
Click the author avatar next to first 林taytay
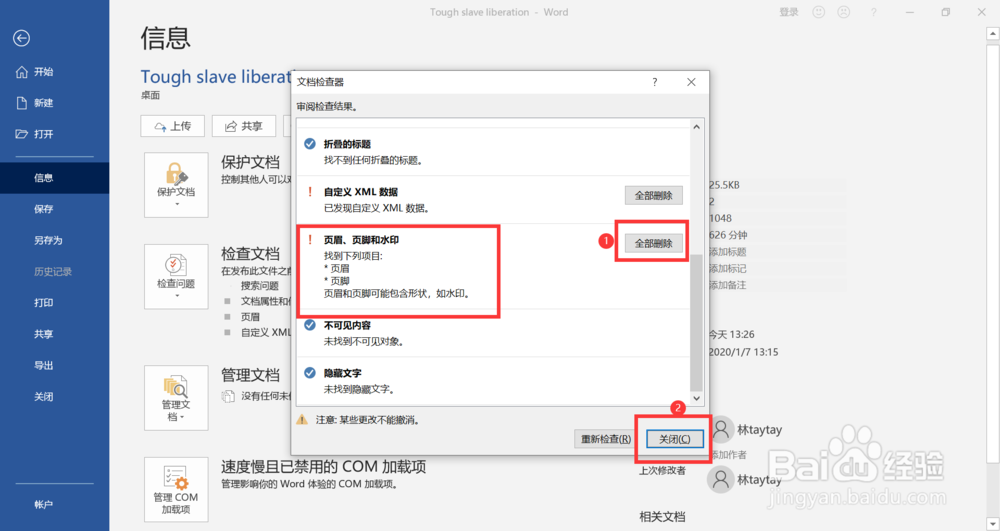(x=721, y=430)
